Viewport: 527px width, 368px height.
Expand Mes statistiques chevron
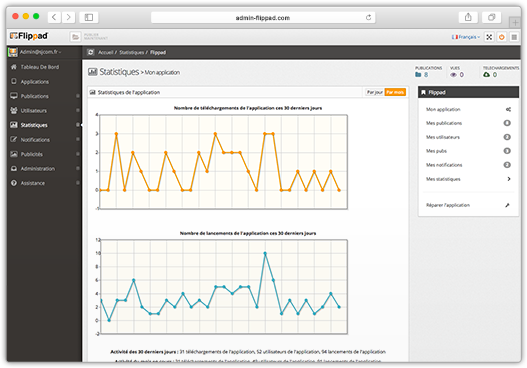click(x=509, y=179)
